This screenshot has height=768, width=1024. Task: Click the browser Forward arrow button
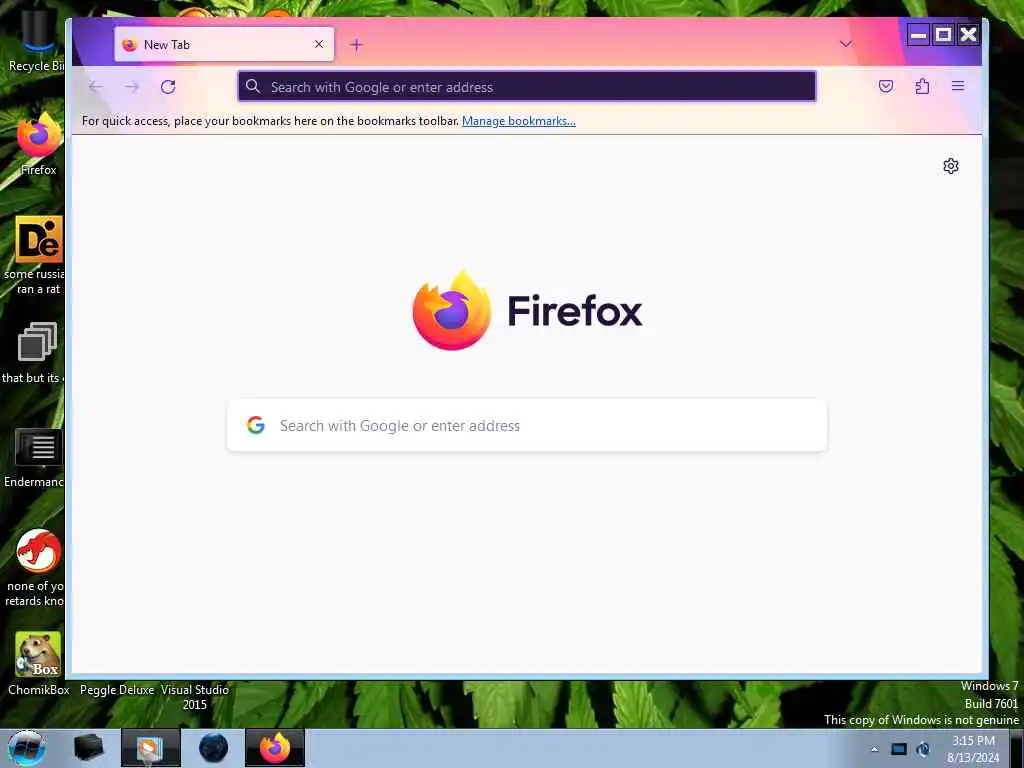(x=132, y=87)
